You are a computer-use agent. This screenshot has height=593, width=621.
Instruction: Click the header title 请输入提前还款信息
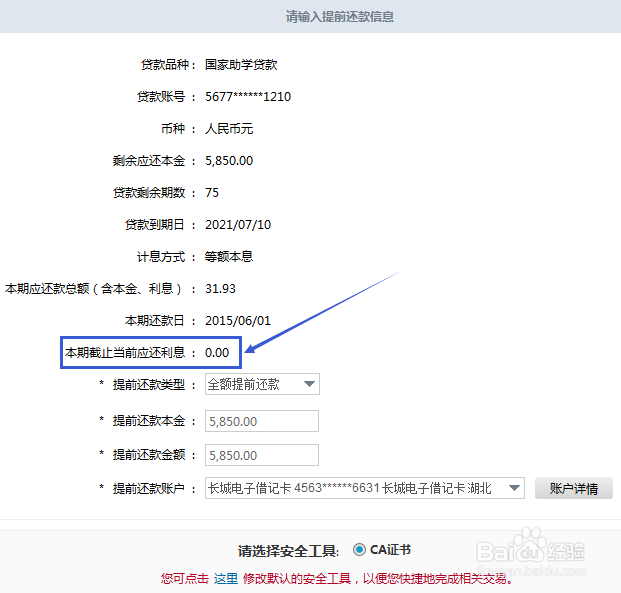[340, 17]
